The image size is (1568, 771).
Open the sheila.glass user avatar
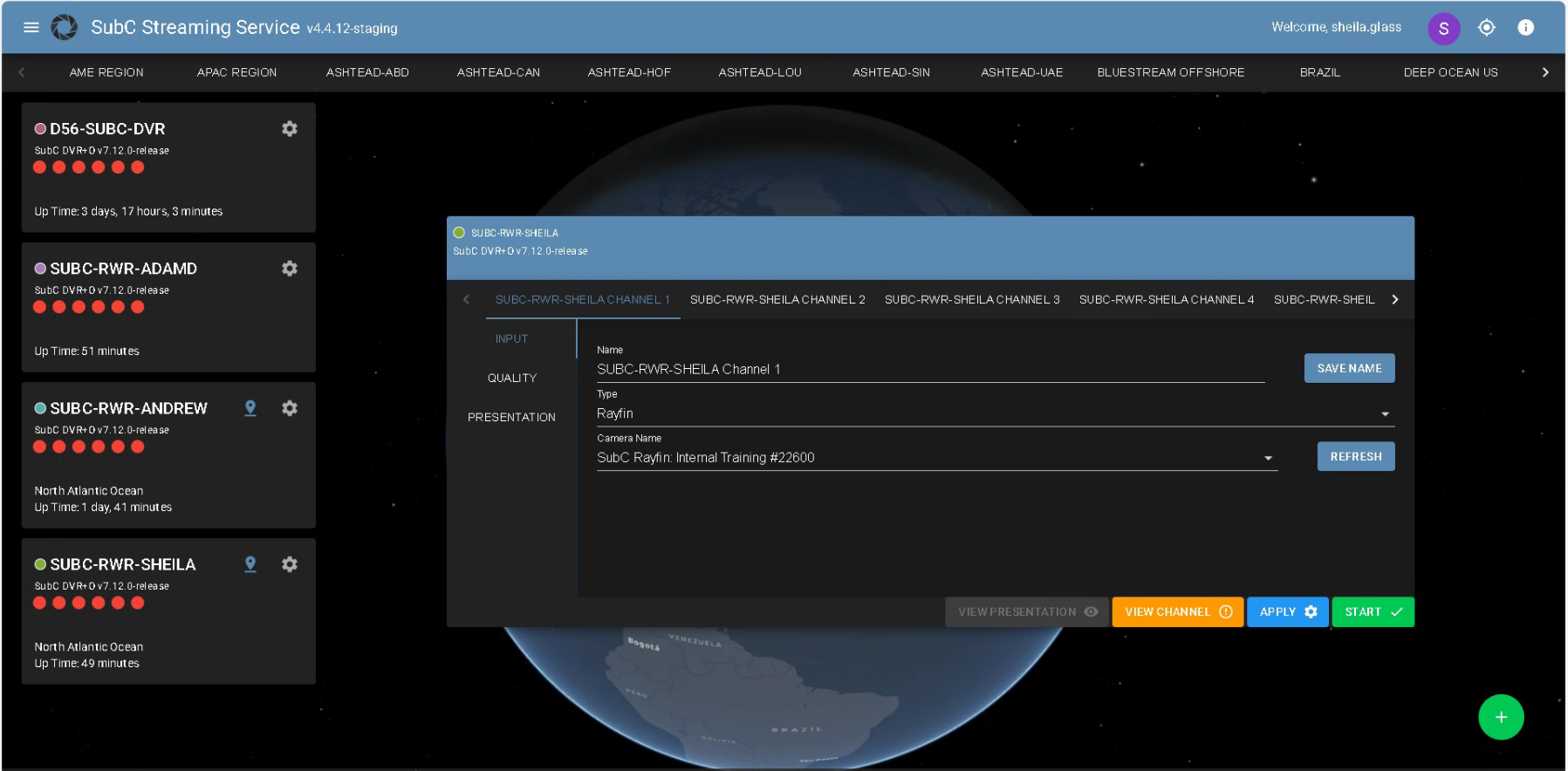tap(1443, 28)
